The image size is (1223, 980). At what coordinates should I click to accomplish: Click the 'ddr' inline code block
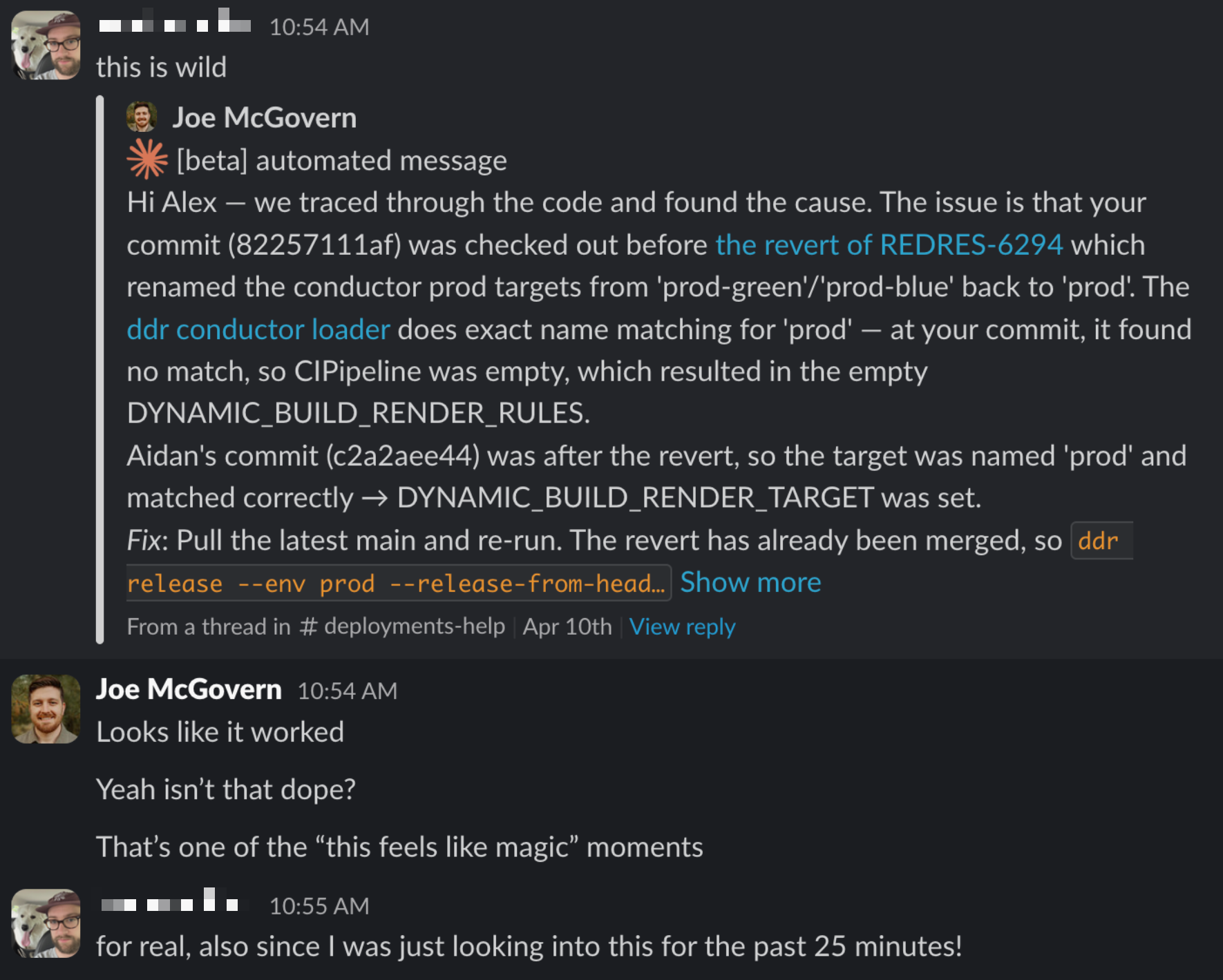(1101, 540)
